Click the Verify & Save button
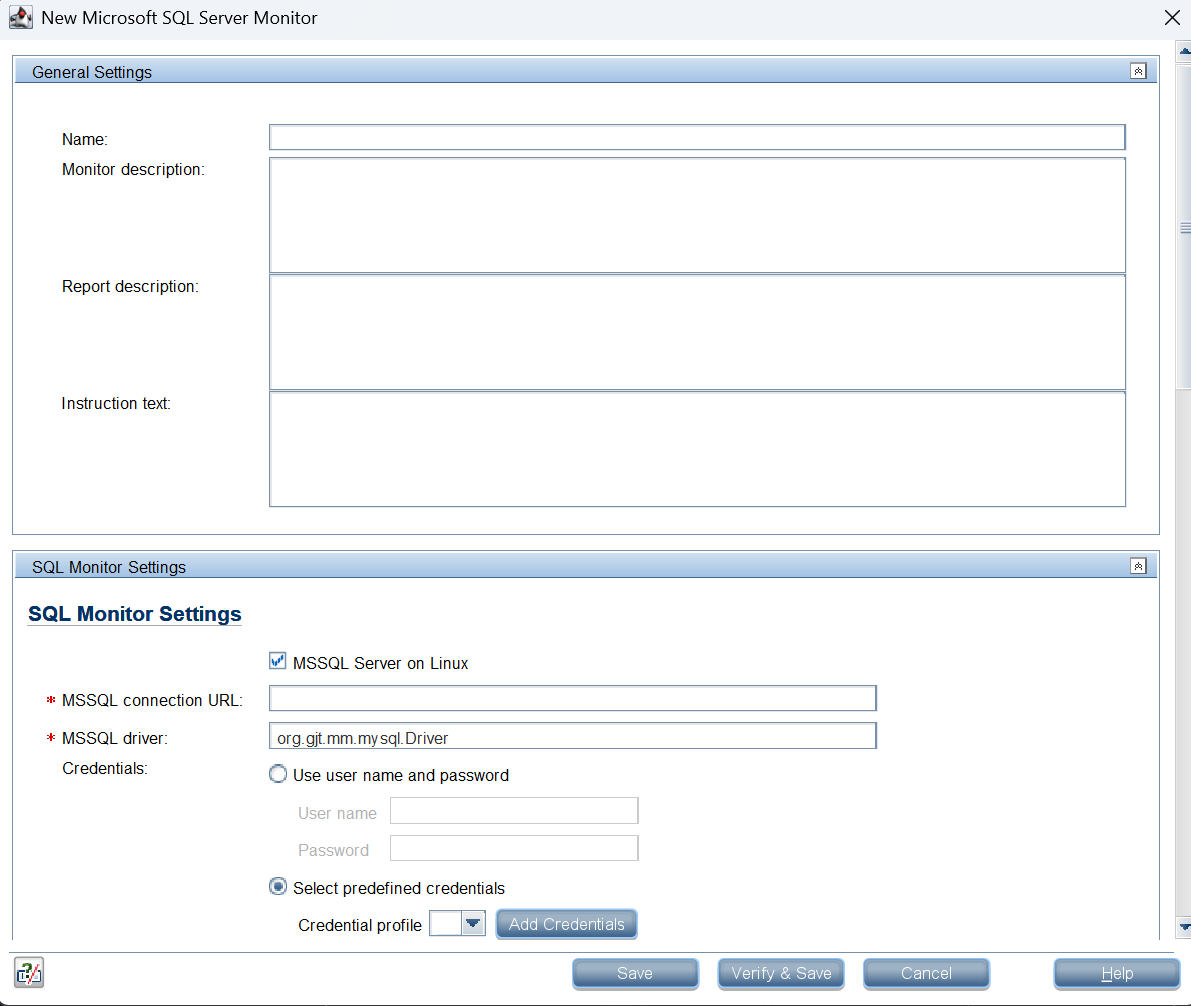Viewport: 1191px width, 1006px height. click(781, 973)
